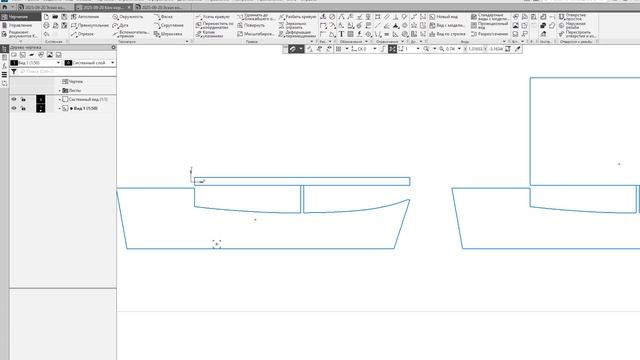Select the Автолиния (auto-line) tool
This screenshot has width=640, height=360.
(x=85, y=17)
